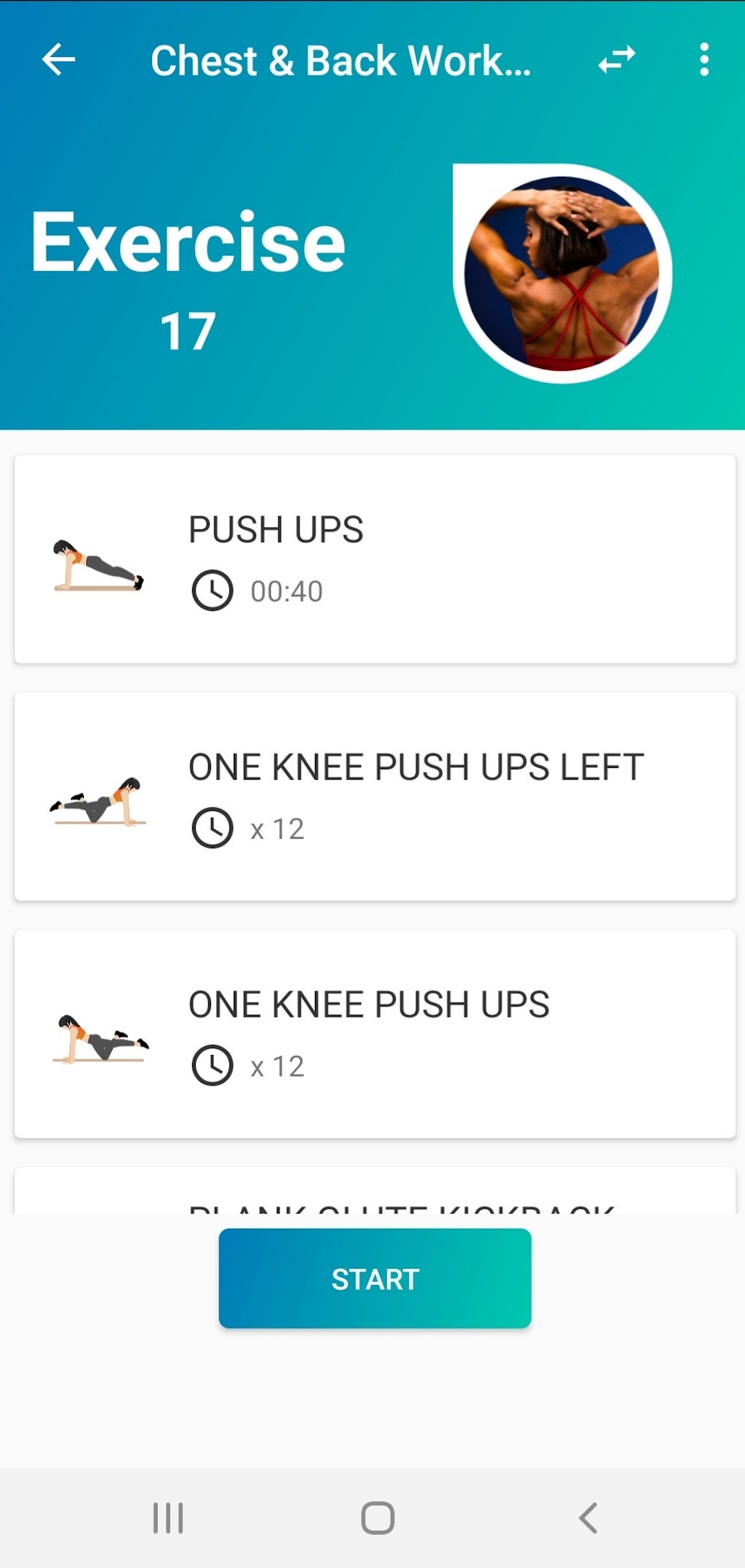This screenshot has width=745, height=1568.
Task: Click clock icon on ONE KNEE PUSH UPS card
Action: 212,1066
